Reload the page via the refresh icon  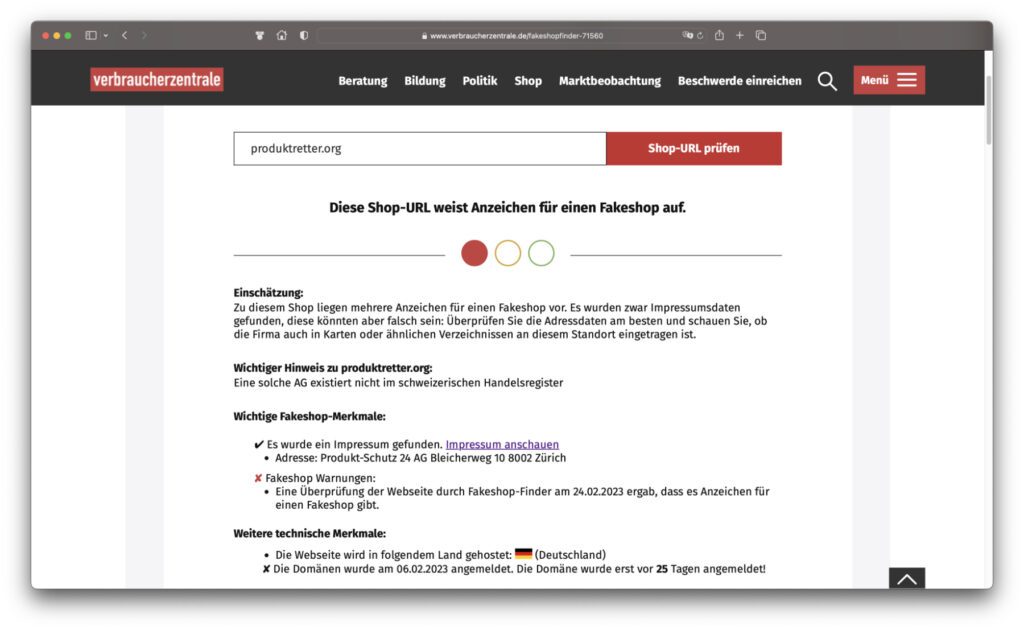(702, 33)
